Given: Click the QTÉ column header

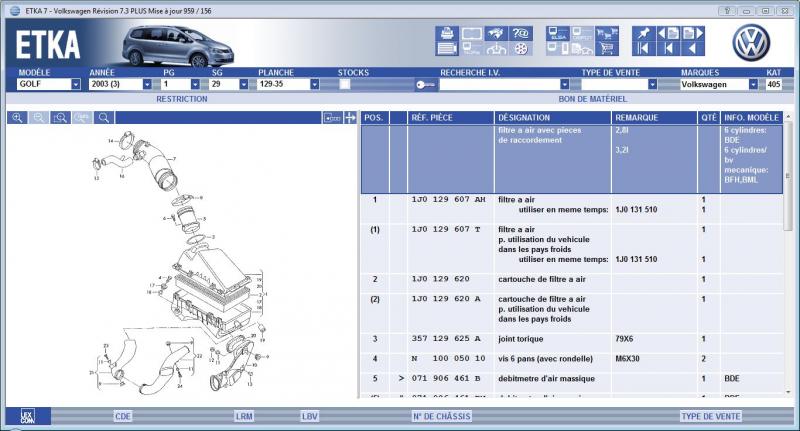Looking at the screenshot, I should pyautogui.click(x=709, y=118).
